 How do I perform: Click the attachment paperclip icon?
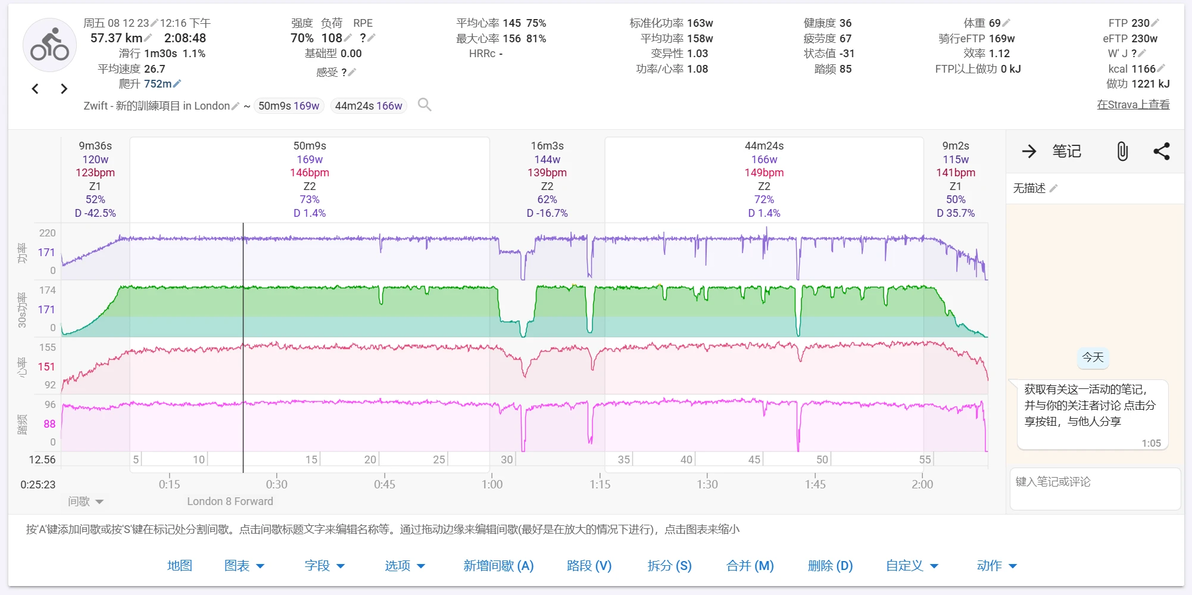tap(1121, 151)
